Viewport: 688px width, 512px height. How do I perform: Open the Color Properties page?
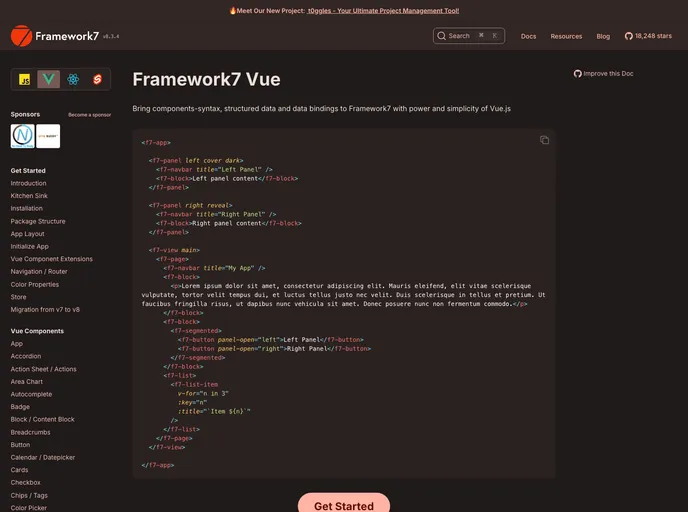35,285
